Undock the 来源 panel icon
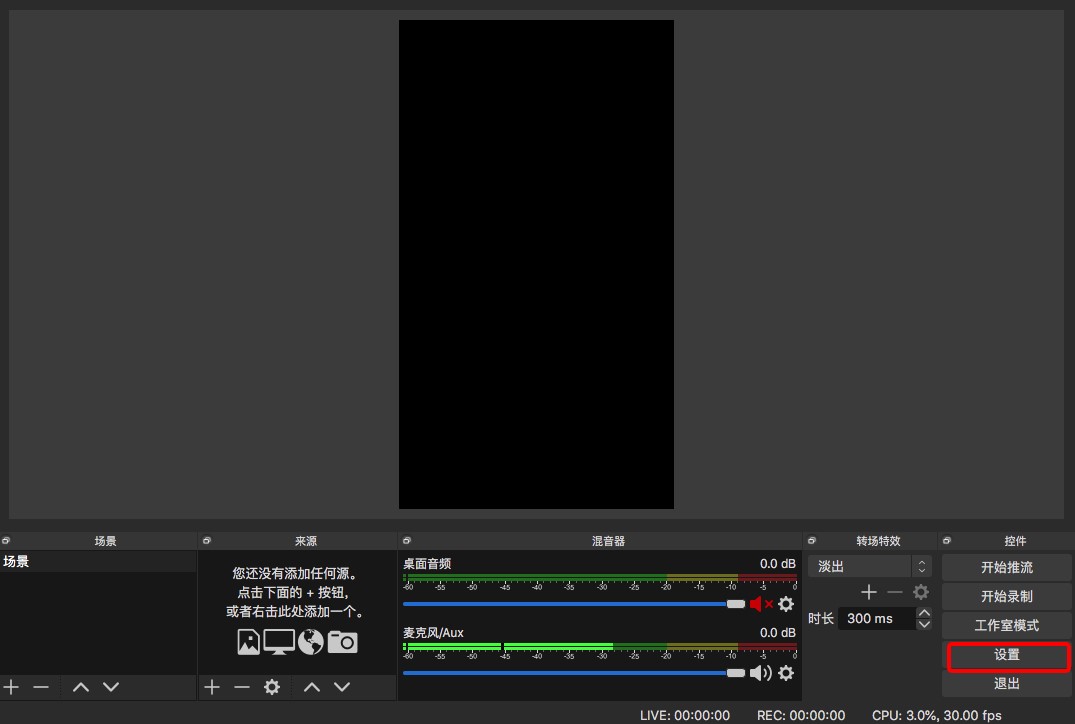Image resolution: width=1075 pixels, height=724 pixels. click(206, 540)
